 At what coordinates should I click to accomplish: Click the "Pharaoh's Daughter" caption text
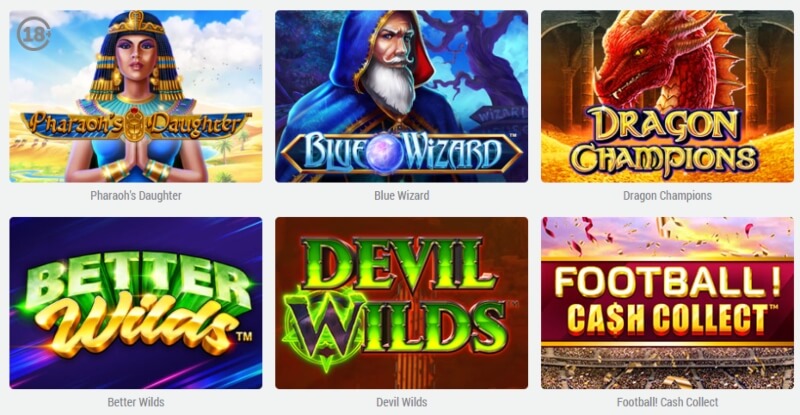tap(136, 196)
